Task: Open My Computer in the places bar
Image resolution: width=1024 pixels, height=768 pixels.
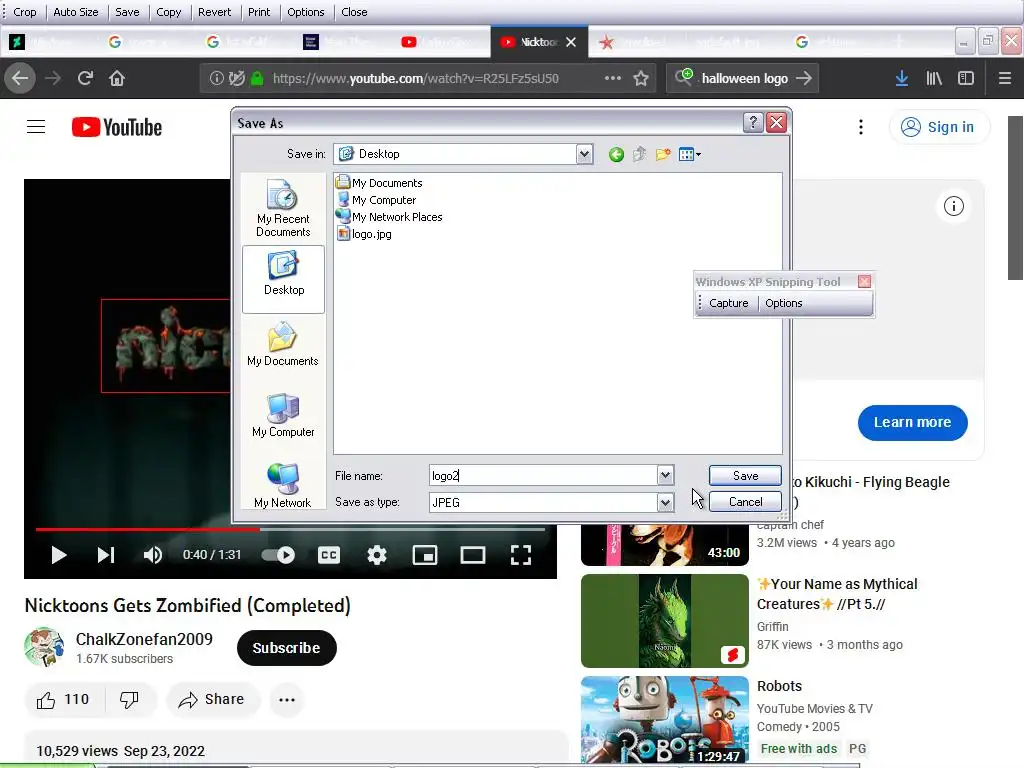Action: [x=283, y=415]
